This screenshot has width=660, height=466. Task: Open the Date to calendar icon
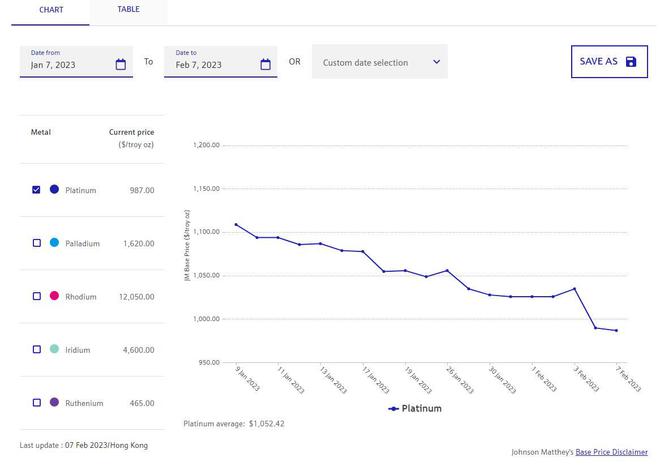(265, 65)
